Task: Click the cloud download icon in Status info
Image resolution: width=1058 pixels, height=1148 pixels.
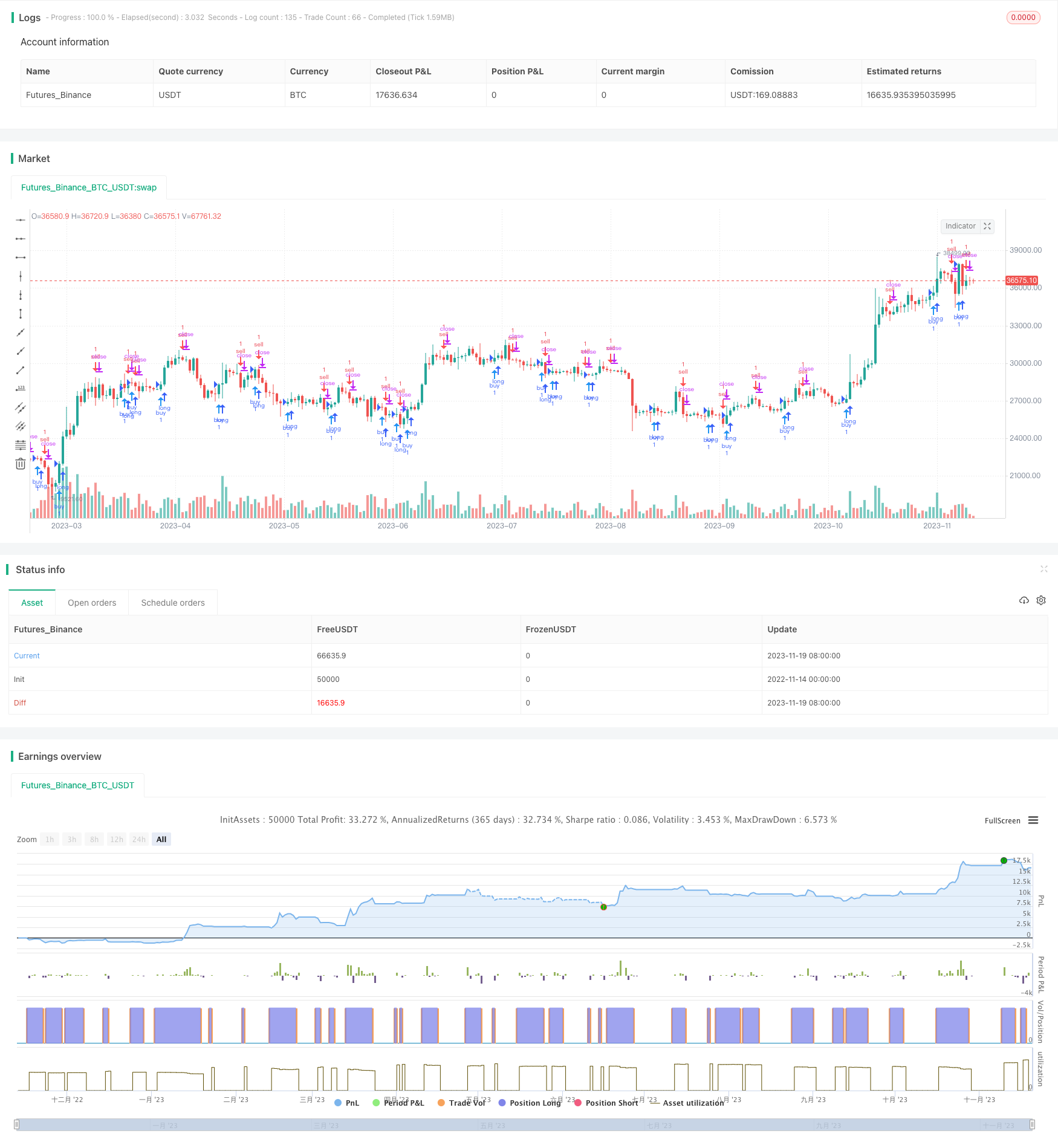Action: [1024, 600]
